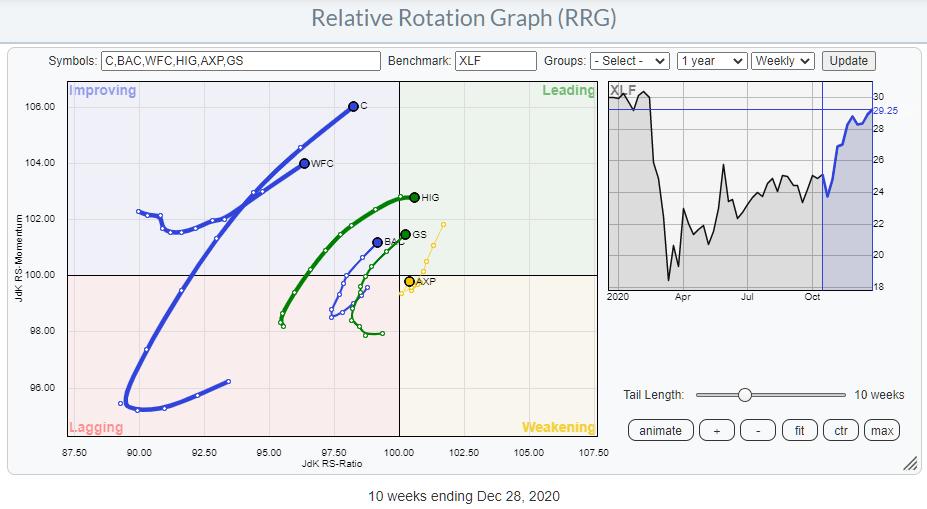The image size is (927, 509).
Task: Select the GS data point marker
Action: 405,234
